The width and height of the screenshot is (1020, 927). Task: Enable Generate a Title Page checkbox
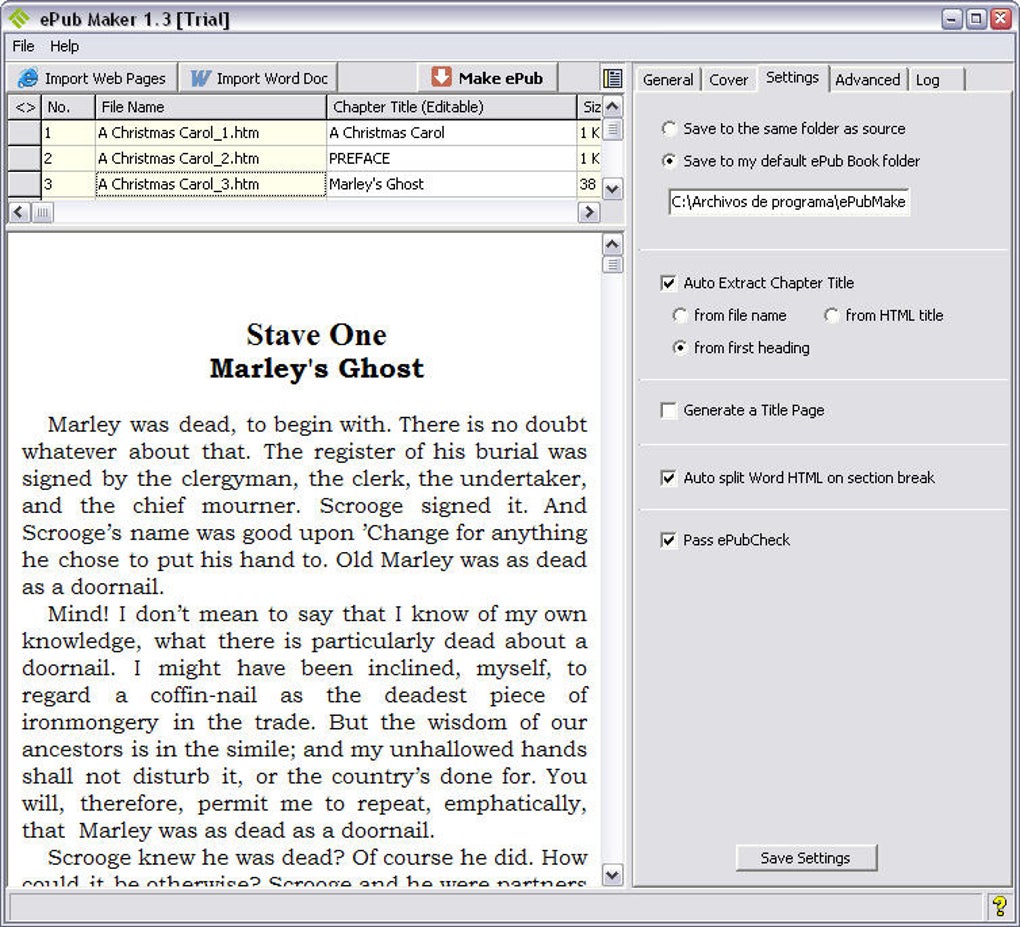pos(668,410)
